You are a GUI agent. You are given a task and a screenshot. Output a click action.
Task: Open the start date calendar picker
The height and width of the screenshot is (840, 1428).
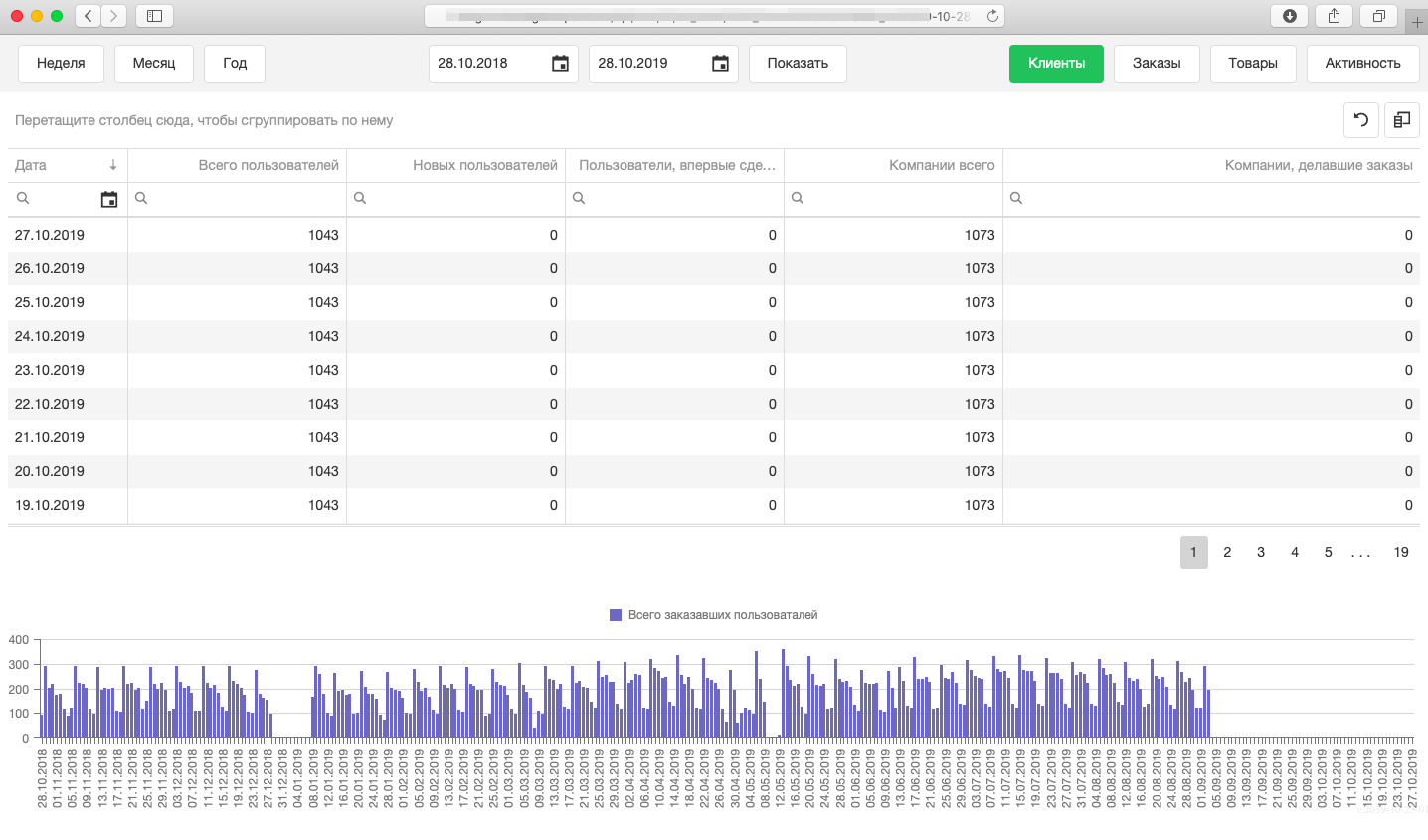point(560,64)
